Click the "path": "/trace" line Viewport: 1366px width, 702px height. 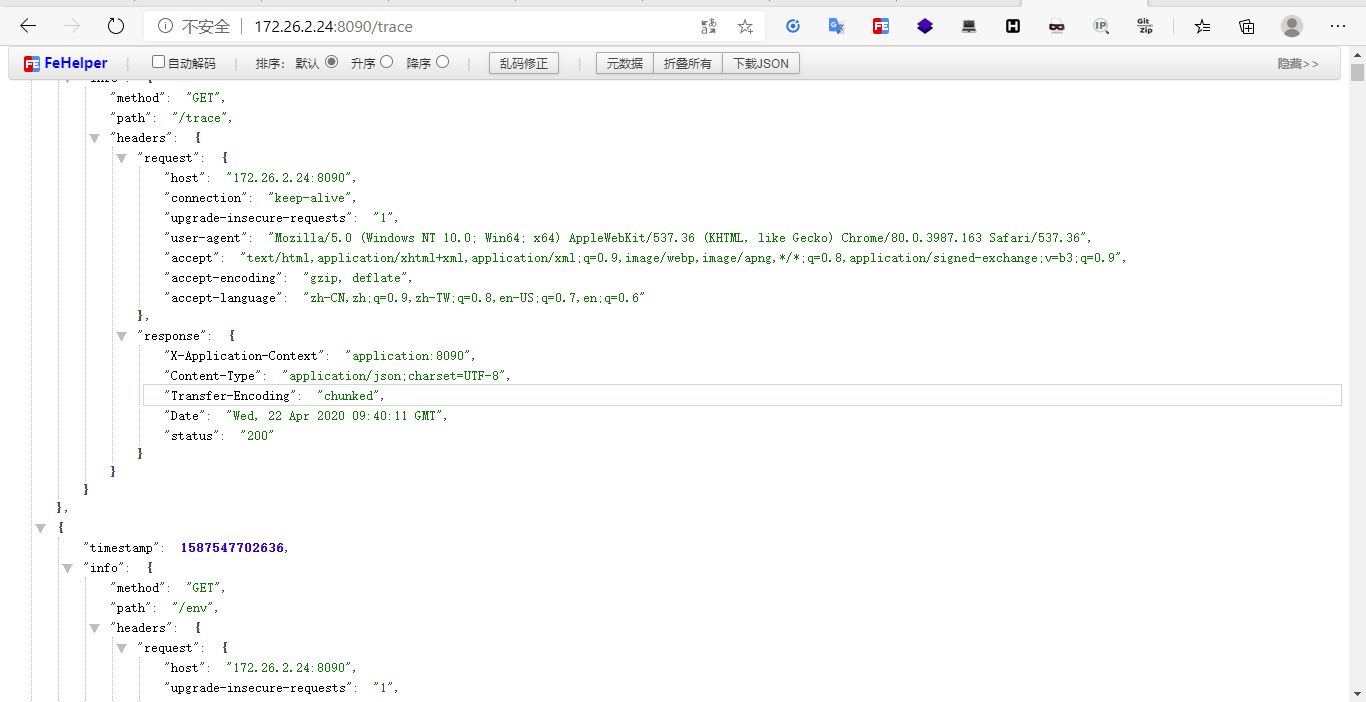coord(172,118)
